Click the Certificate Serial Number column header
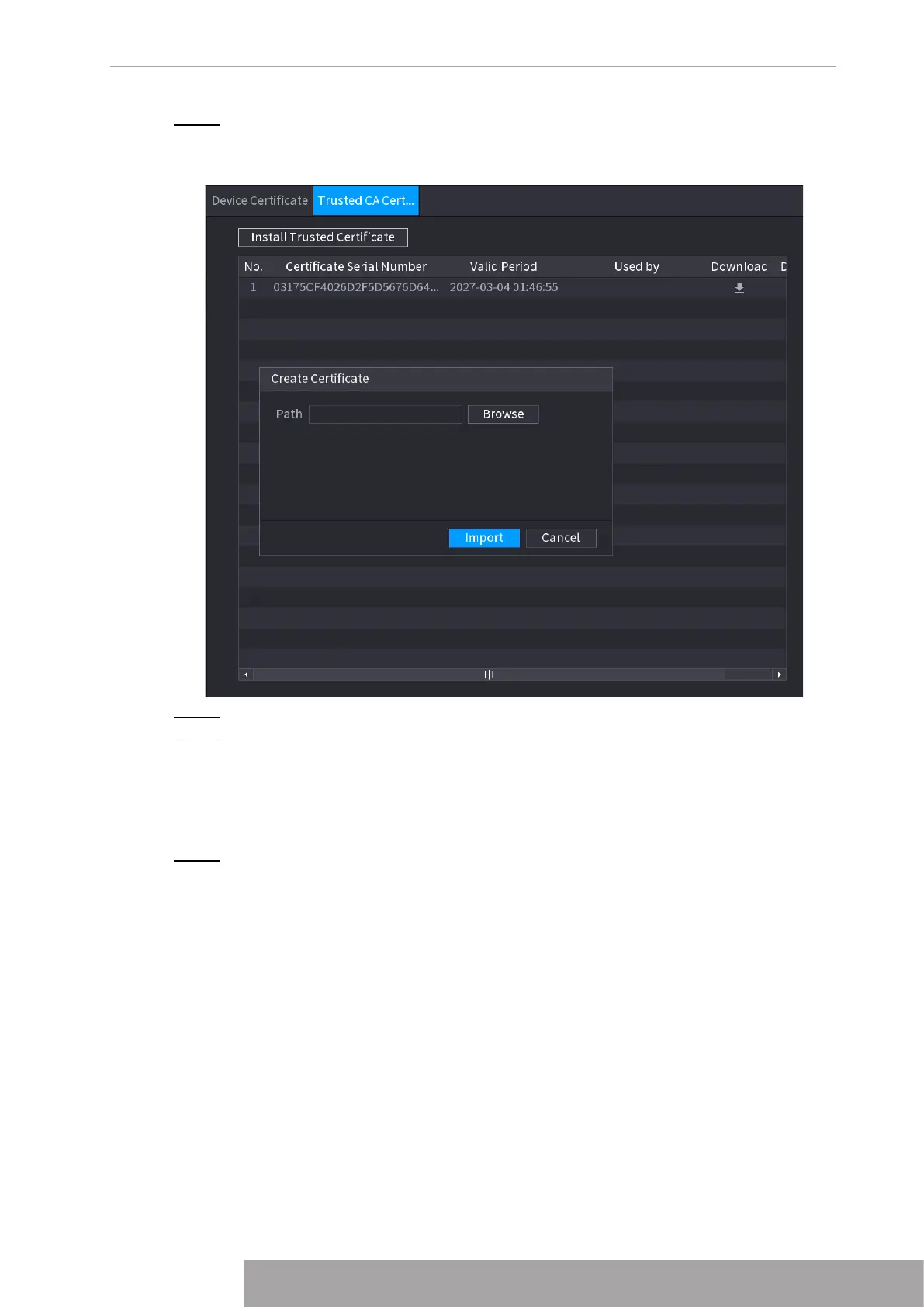This screenshot has height=1307, width=924. pos(356,266)
